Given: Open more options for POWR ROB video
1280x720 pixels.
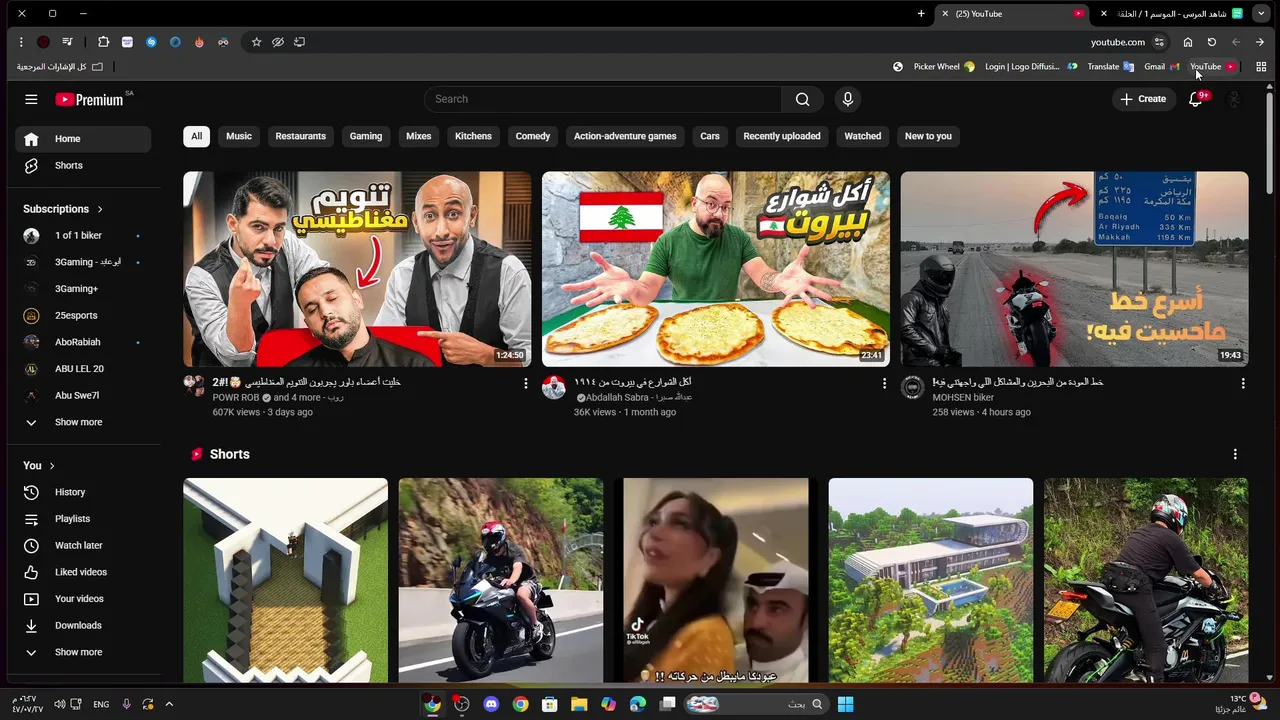Looking at the screenshot, I should click(x=526, y=383).
